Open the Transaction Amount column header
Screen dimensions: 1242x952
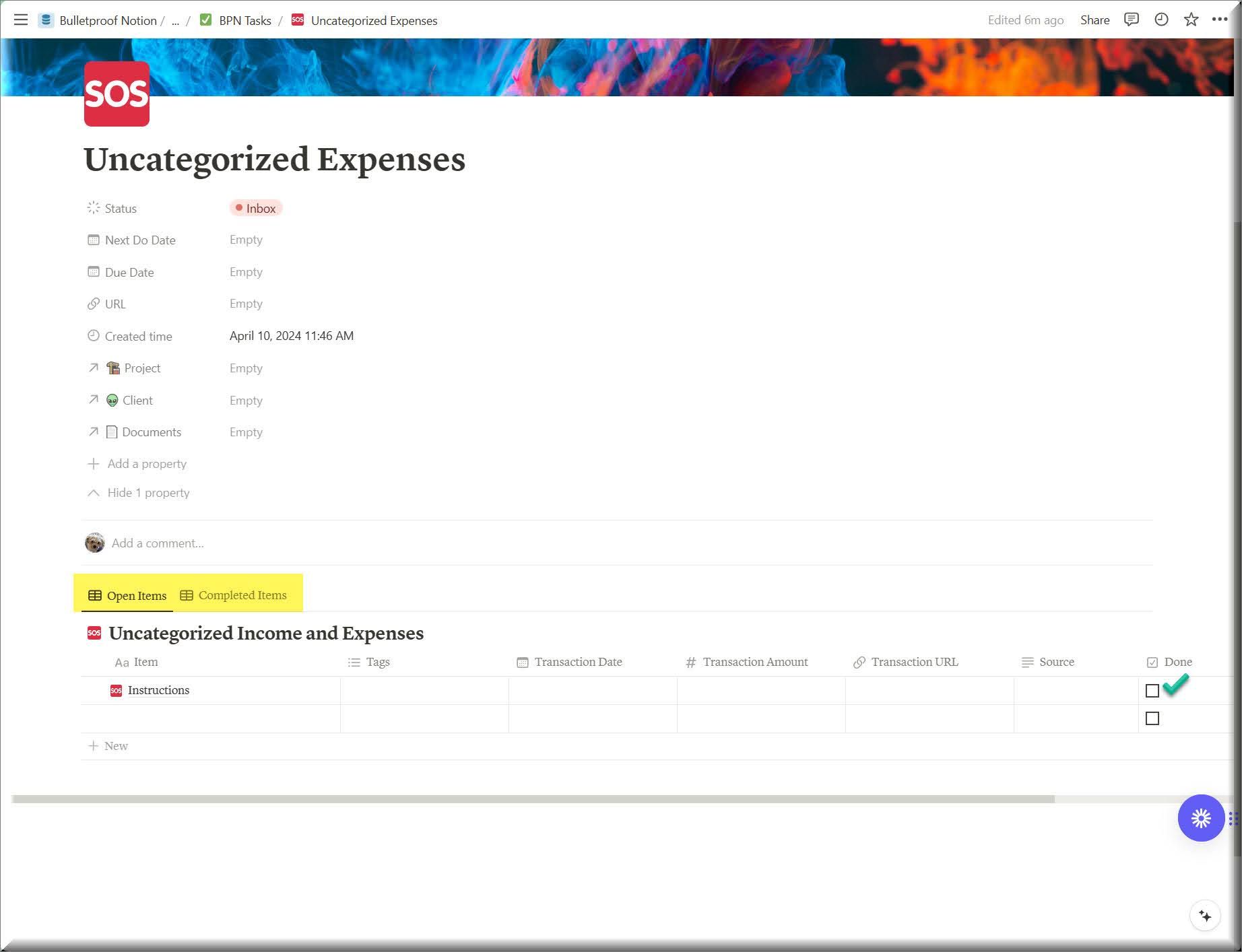click(746, 662)
